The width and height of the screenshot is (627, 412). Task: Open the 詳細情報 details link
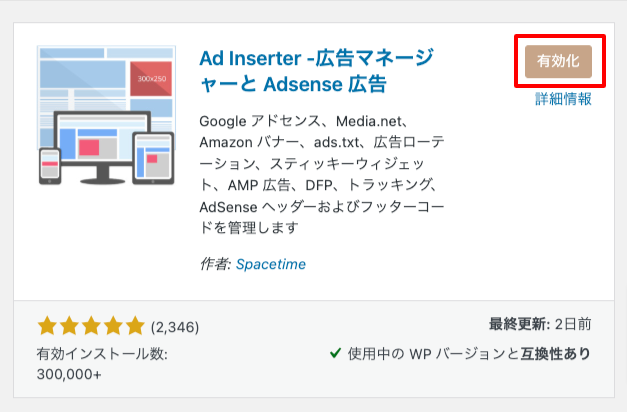(563, 100)
